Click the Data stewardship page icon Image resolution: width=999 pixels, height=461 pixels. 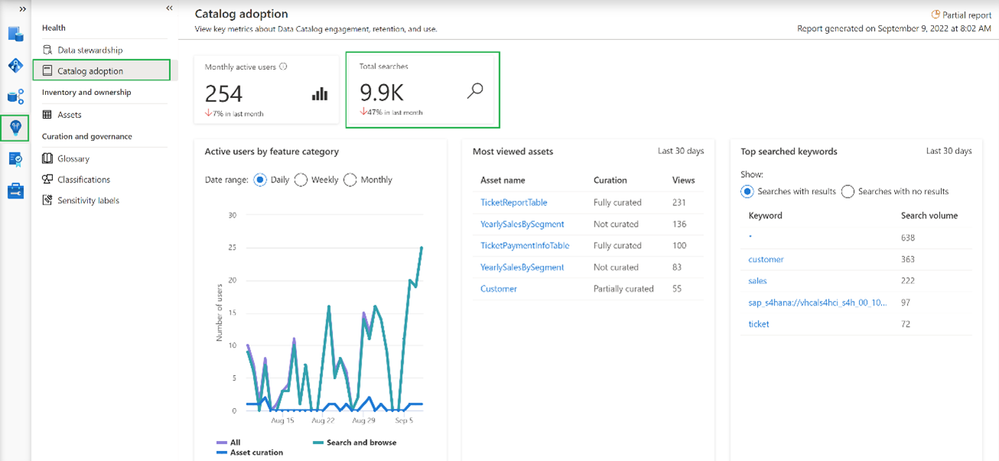point(47,50)
